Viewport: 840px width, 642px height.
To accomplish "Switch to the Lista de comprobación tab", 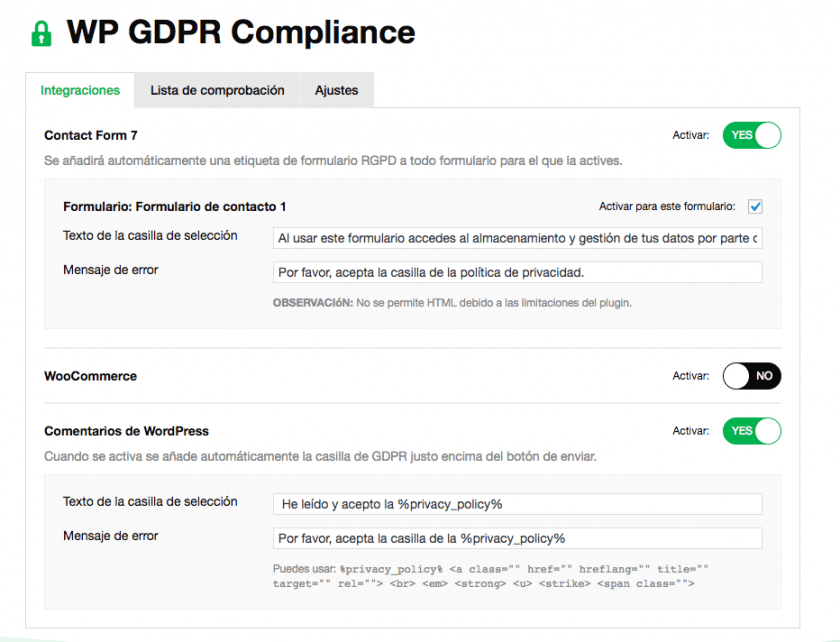I will tap(217, 90).
